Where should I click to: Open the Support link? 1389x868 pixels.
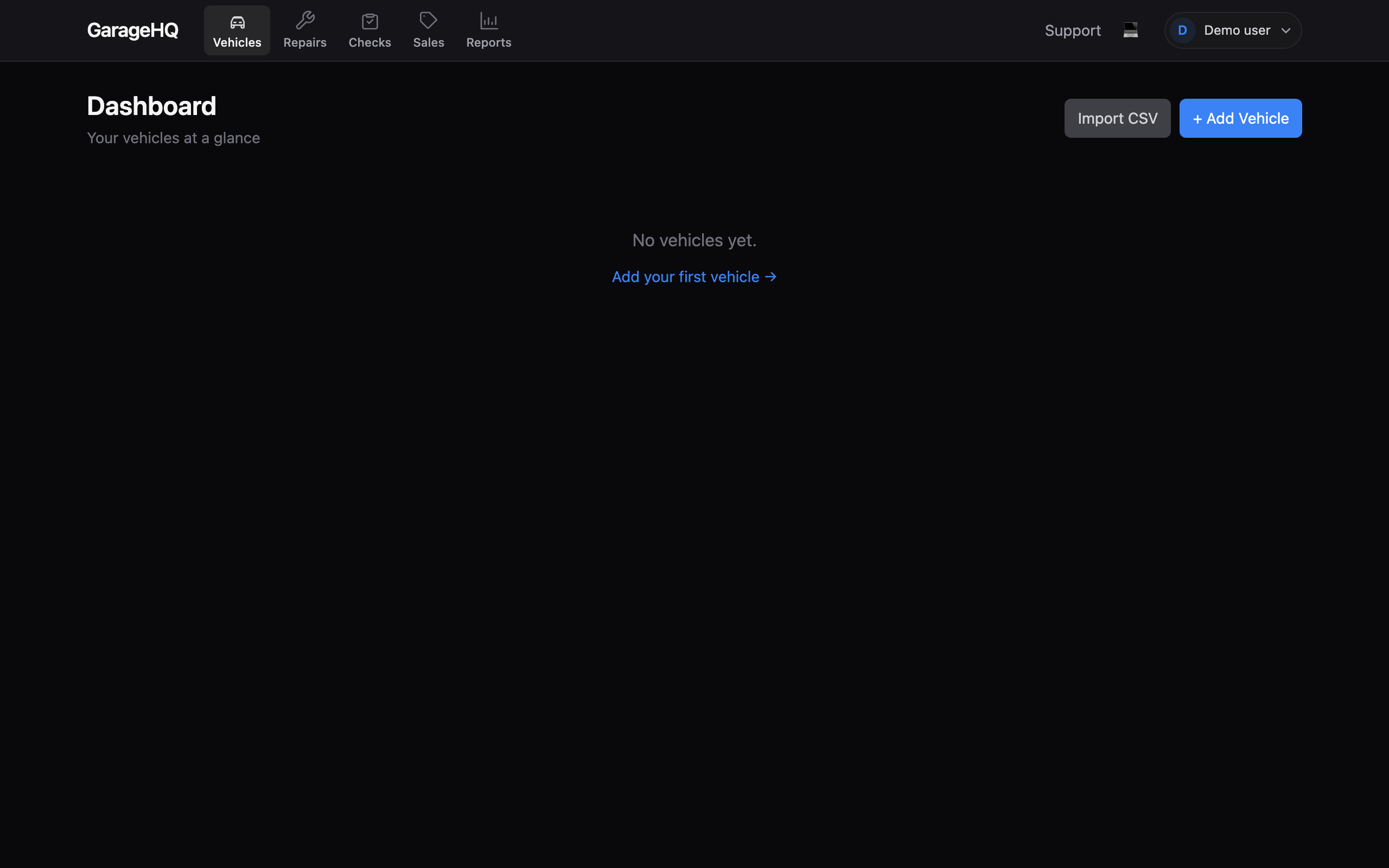pos(1072,30)
